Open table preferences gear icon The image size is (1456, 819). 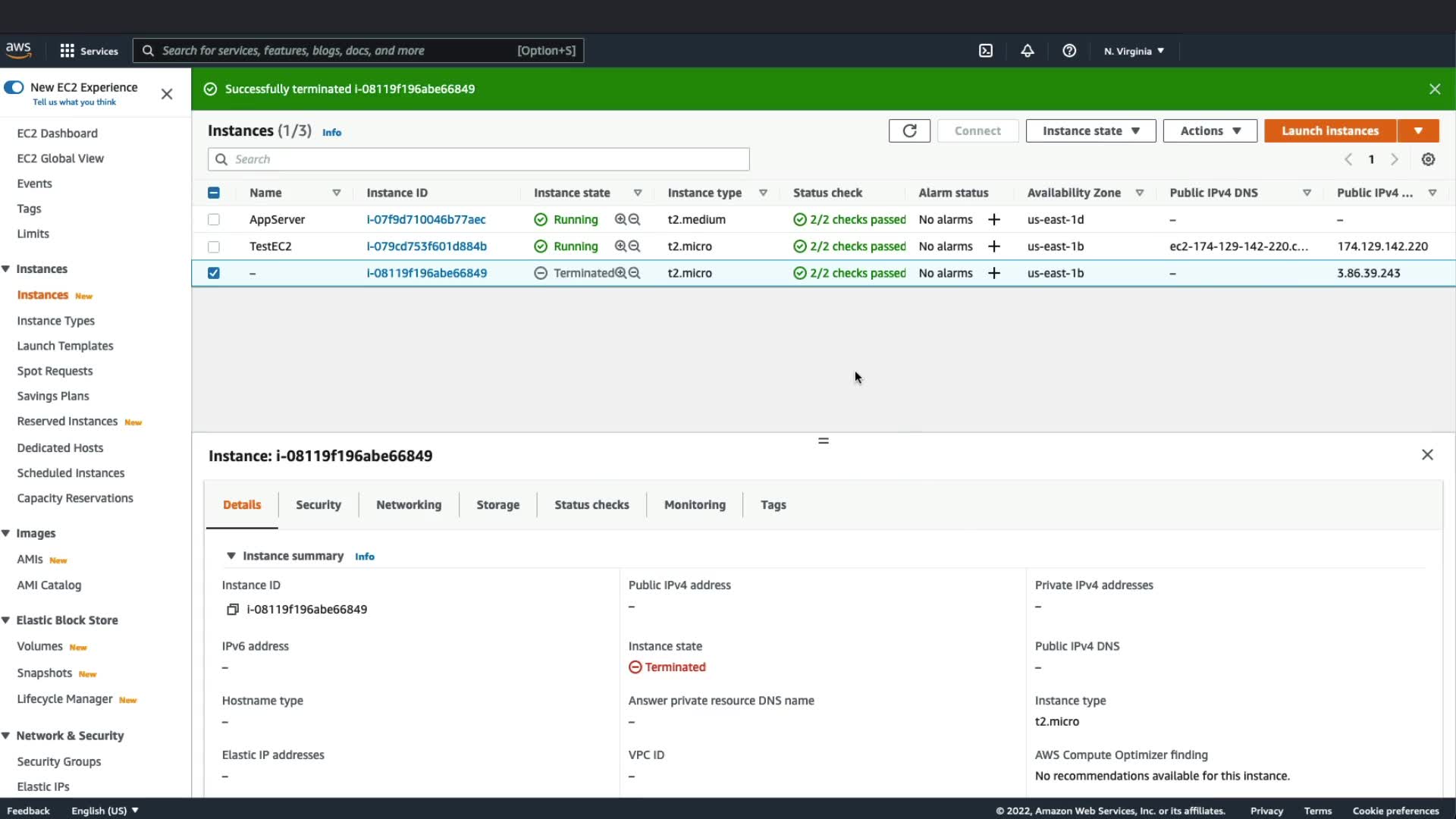coord(1428,159)
